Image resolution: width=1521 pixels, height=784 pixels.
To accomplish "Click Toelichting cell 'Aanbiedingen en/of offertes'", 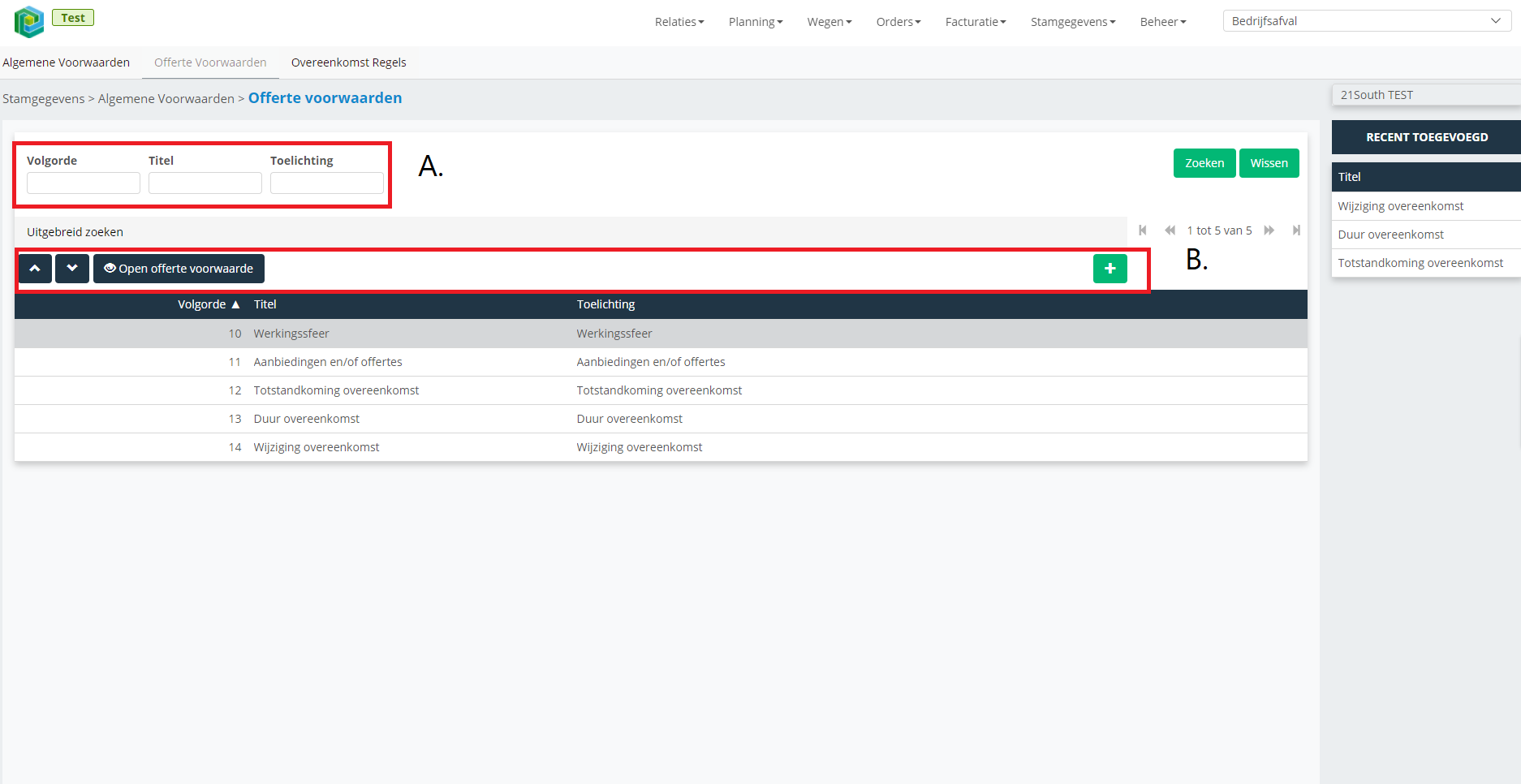I will click(x=651, y=362).
